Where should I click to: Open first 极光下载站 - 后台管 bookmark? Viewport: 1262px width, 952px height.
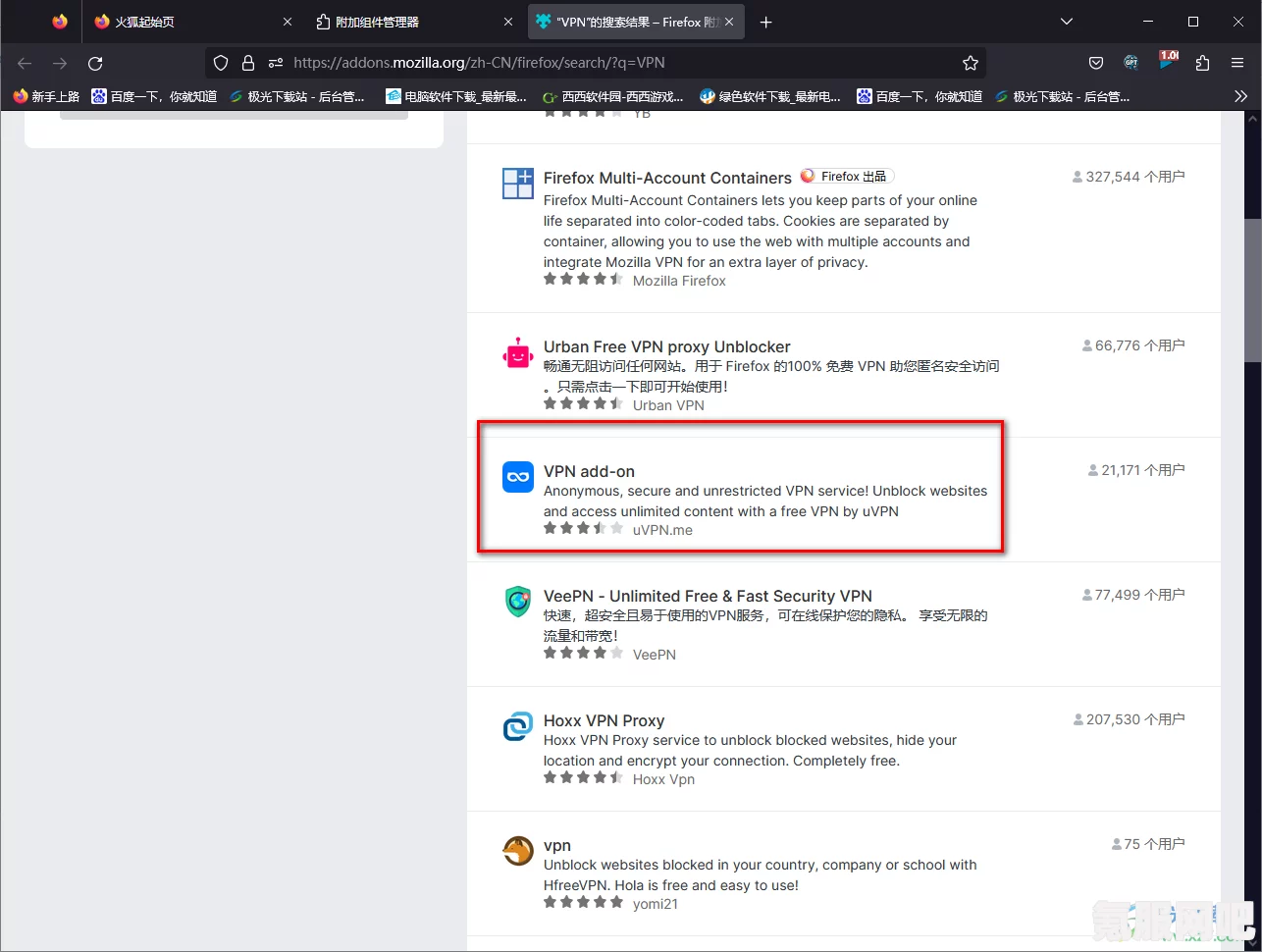[x=296, y=96]
